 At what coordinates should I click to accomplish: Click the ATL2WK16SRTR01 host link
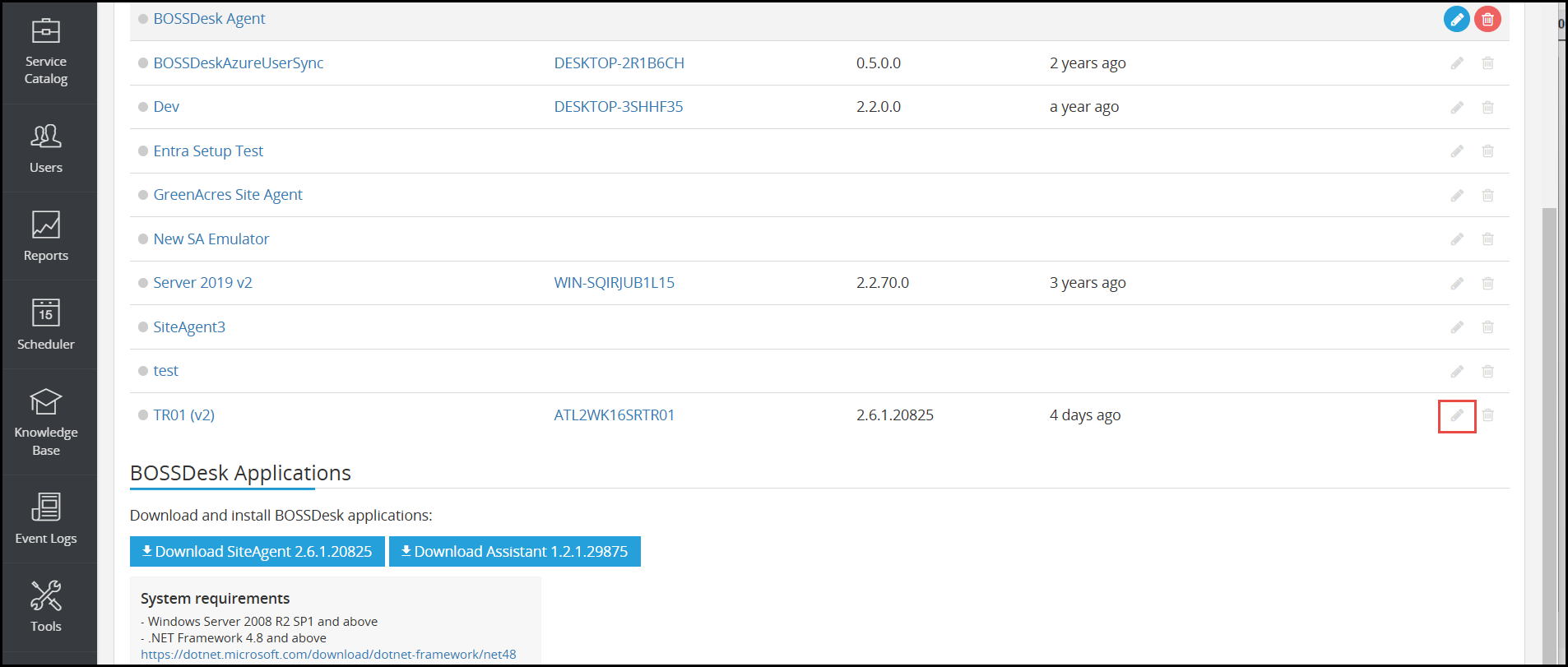tap(614, 415)
